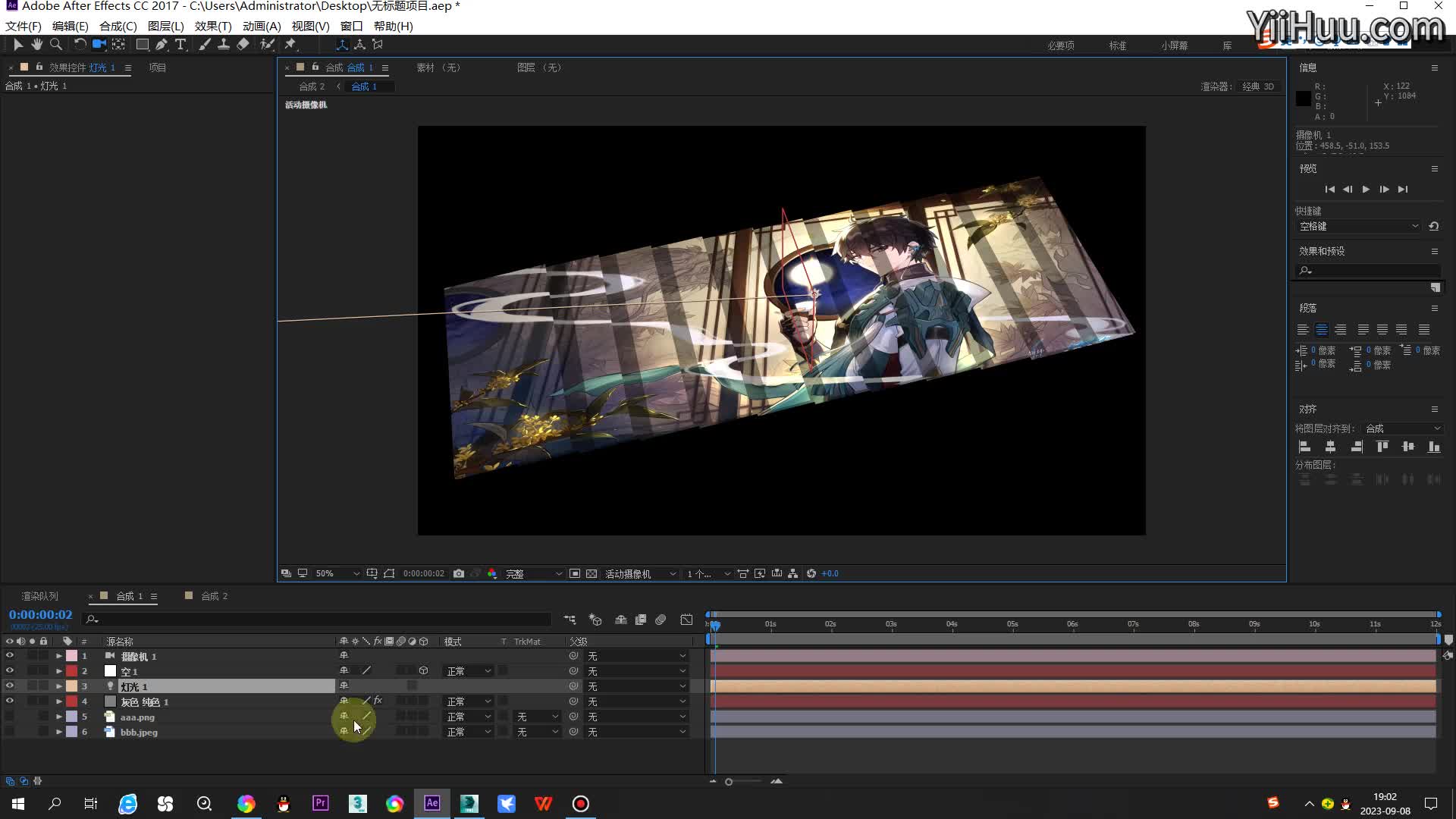Screen dimensions: 1456x819
Task: Open the 活动摄像机 3D view dropdown
Action: (x=640, y=574)
